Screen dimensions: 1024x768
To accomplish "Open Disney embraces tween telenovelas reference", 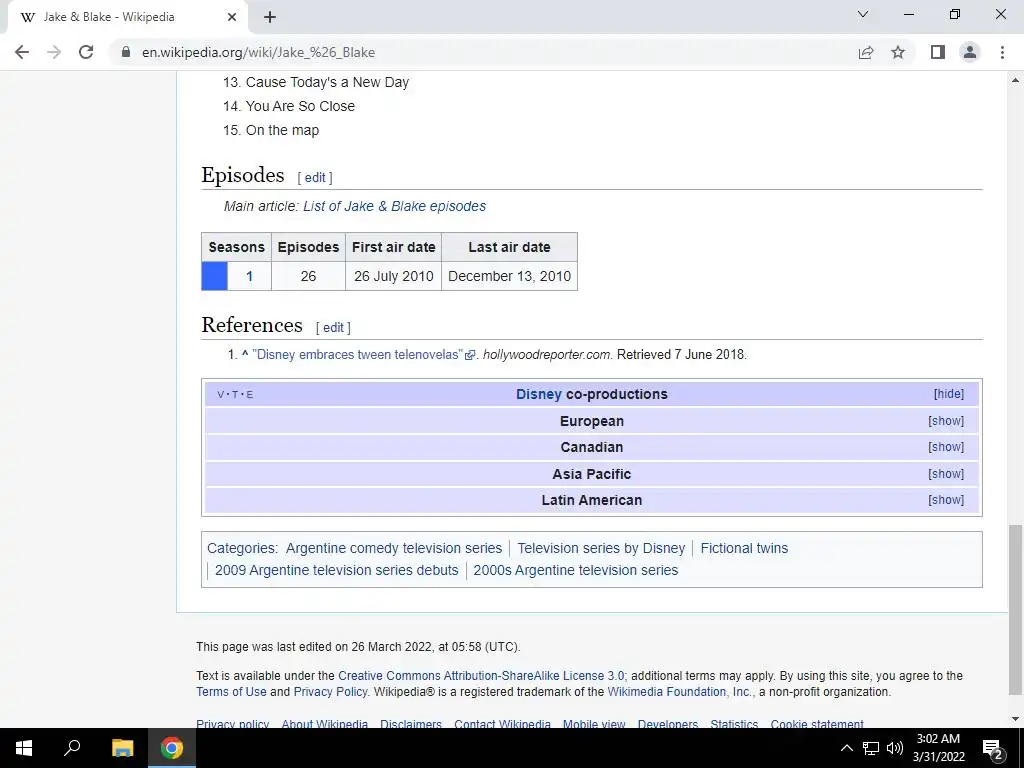I will click(x=358, y=355).
